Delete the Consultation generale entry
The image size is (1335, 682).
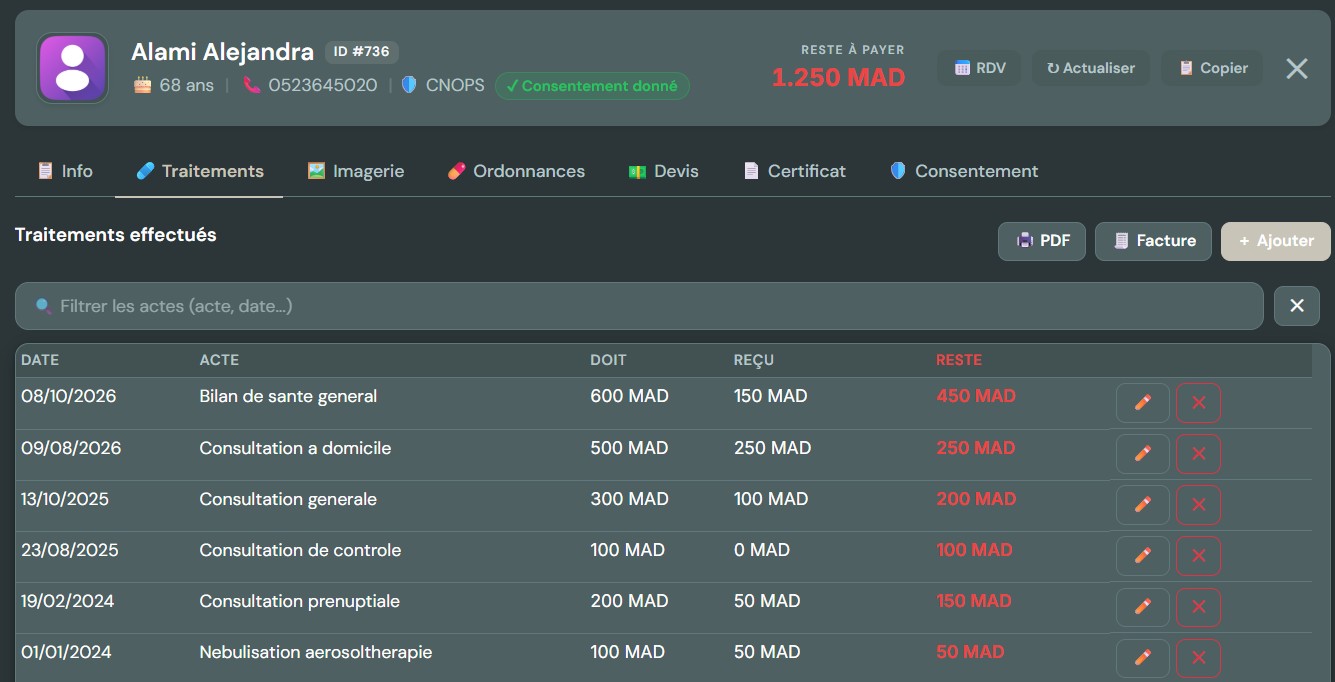(x=1198, y=505)
